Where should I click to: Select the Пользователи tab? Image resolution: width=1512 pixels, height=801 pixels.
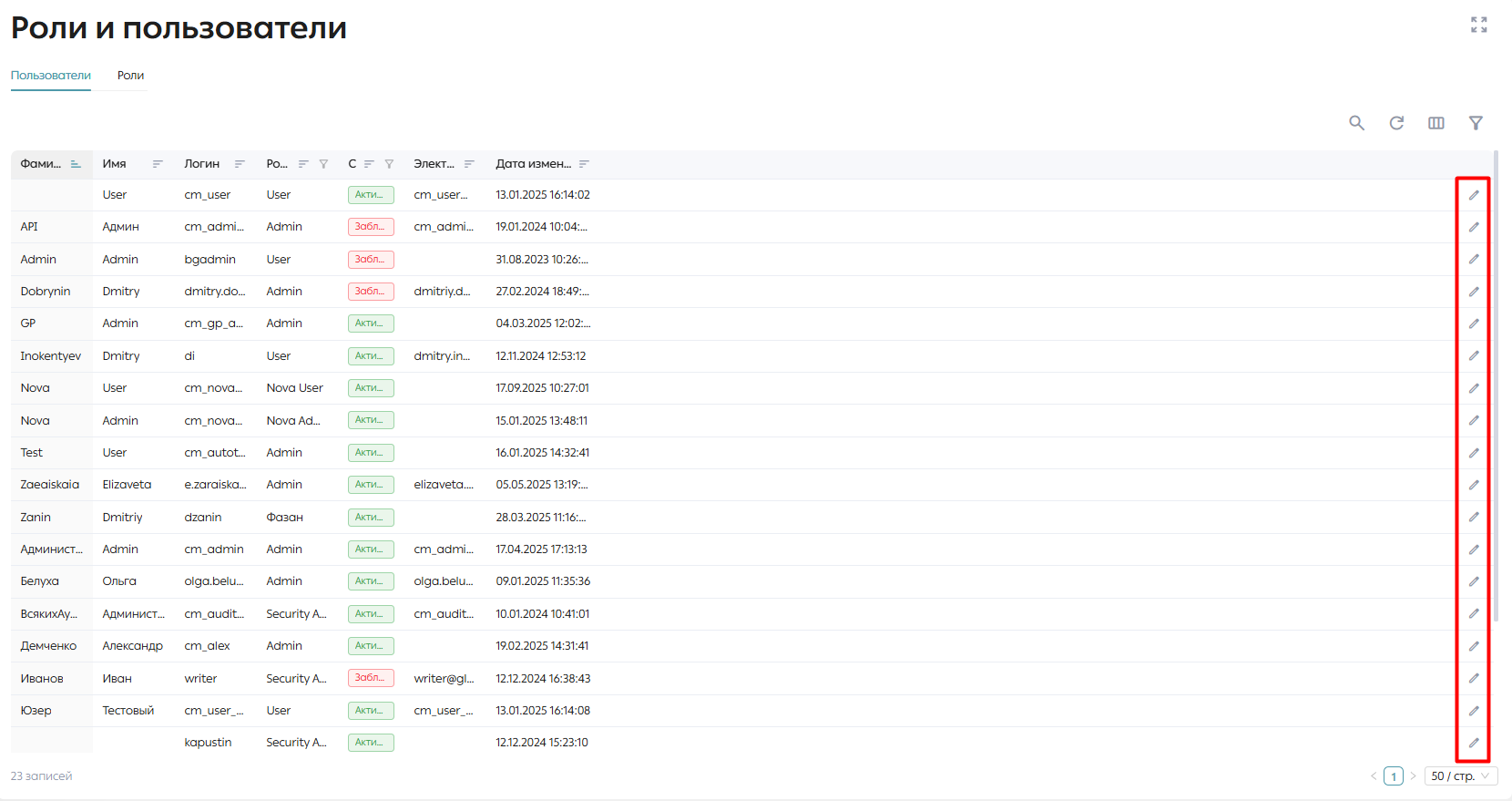[51, 76]
